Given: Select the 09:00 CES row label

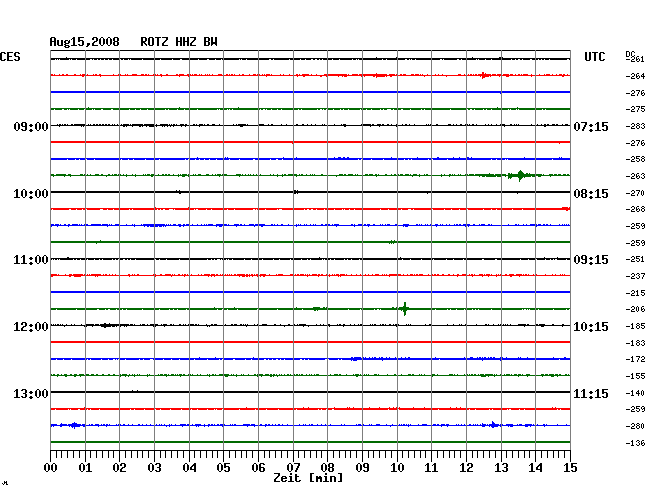Looking at the screenshot, I should 31,126.
